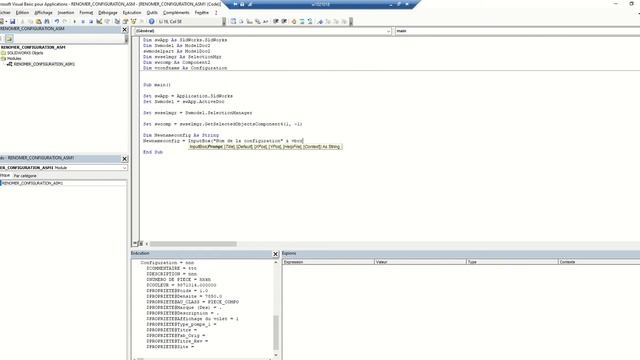The height and width of the screenshot is (360, 640).
Task: Open the Object Browser icon
Action: [x=133, y=21]
